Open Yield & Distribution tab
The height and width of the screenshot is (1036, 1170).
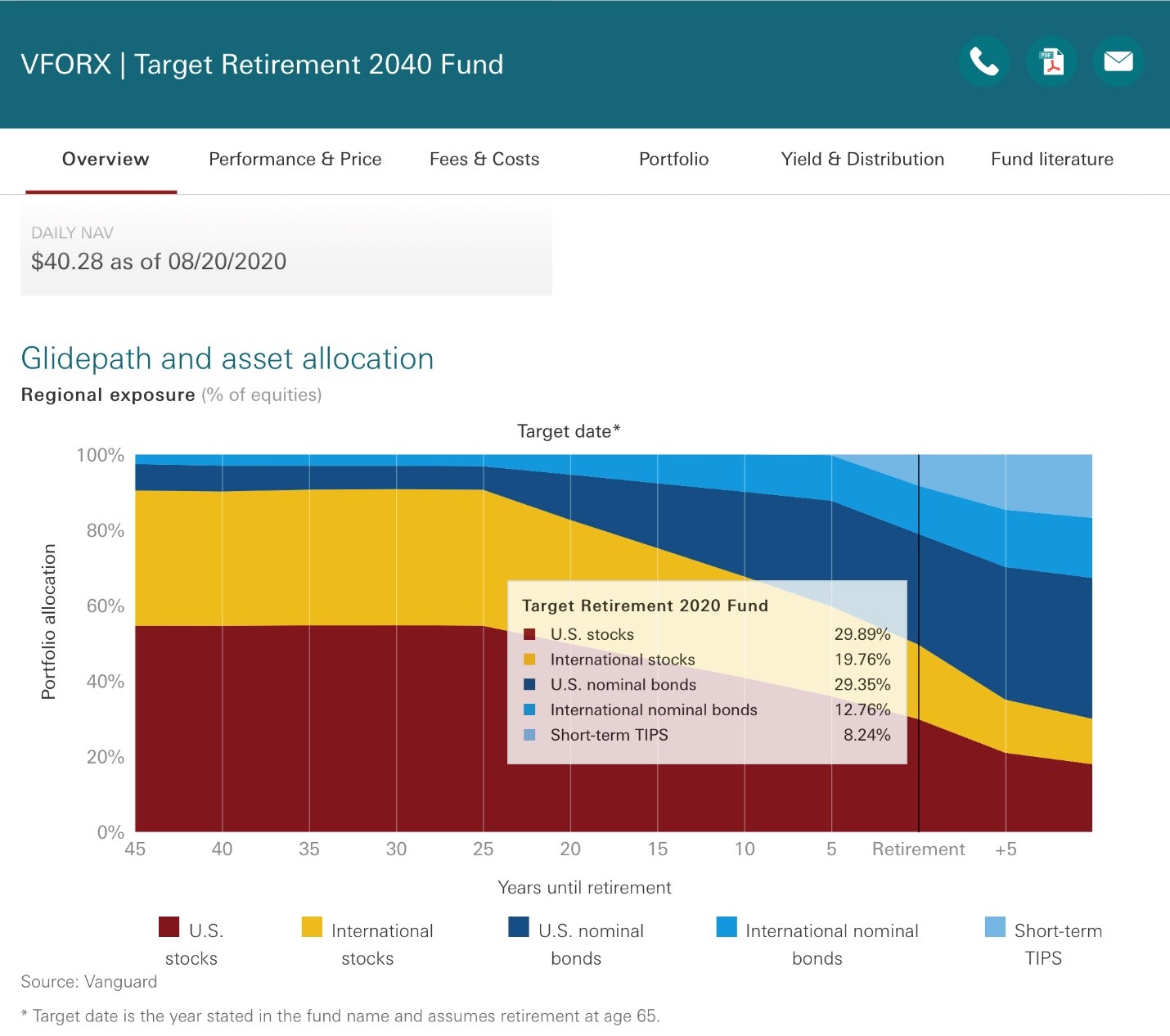(862, 160)
